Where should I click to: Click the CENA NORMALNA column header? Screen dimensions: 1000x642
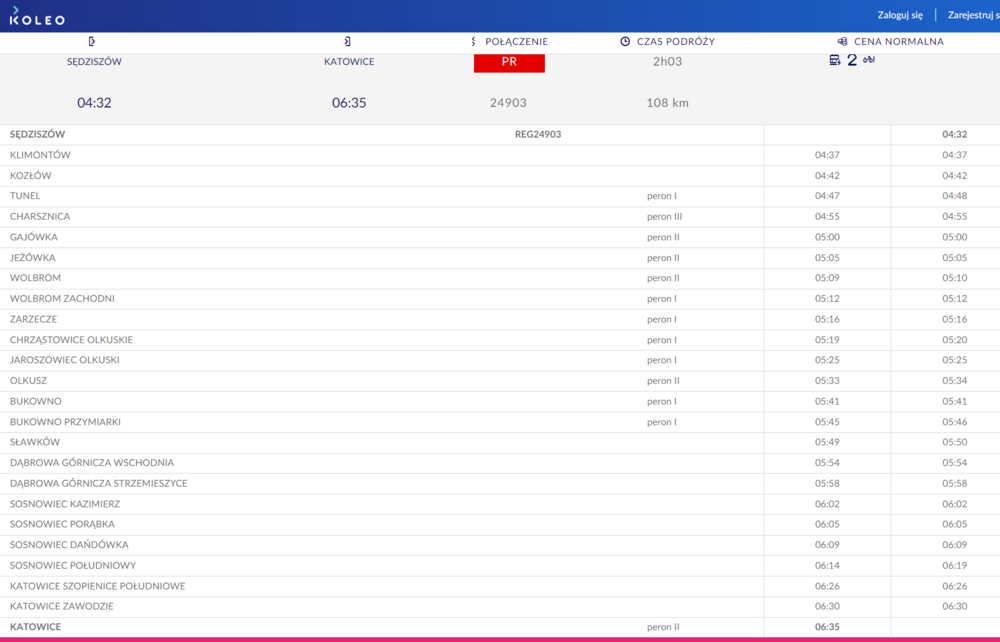click(899, 41)
